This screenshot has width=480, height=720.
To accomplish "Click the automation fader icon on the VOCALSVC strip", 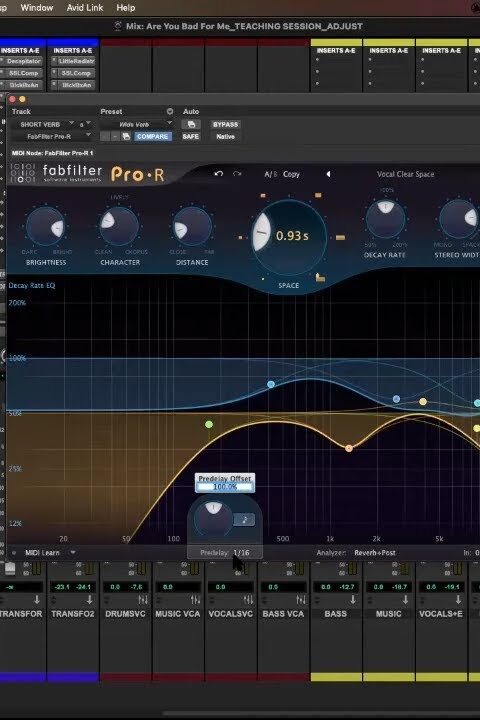I will coord(248,600).
